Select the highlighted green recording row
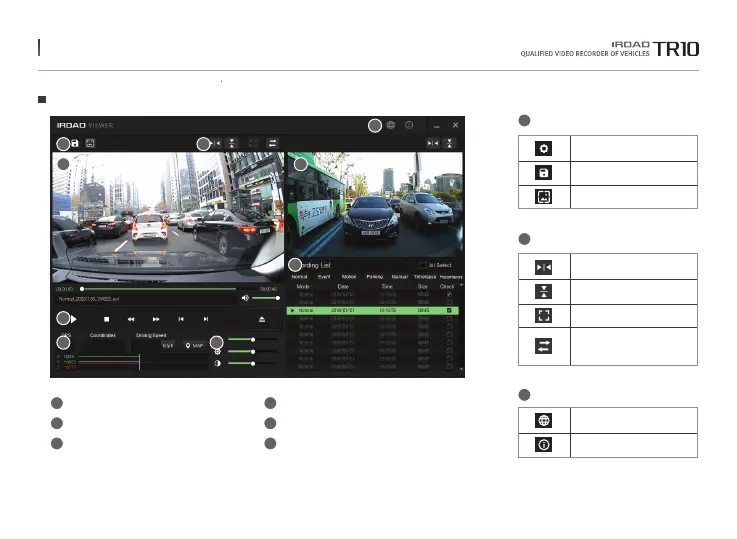This screenshot has height=539, width=737. [x=373, y=311]
